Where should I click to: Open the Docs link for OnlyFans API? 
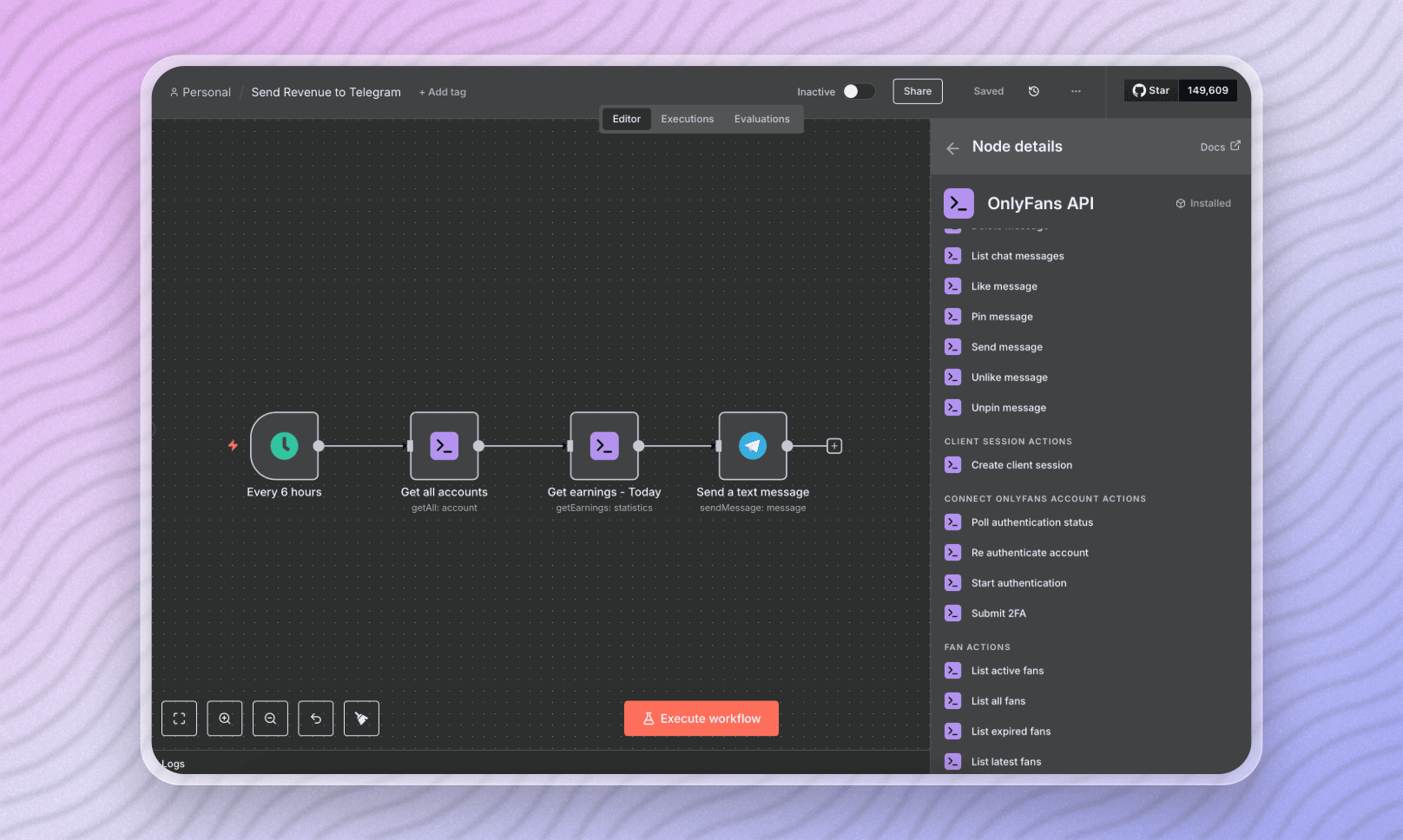(x=1221, y=147)
